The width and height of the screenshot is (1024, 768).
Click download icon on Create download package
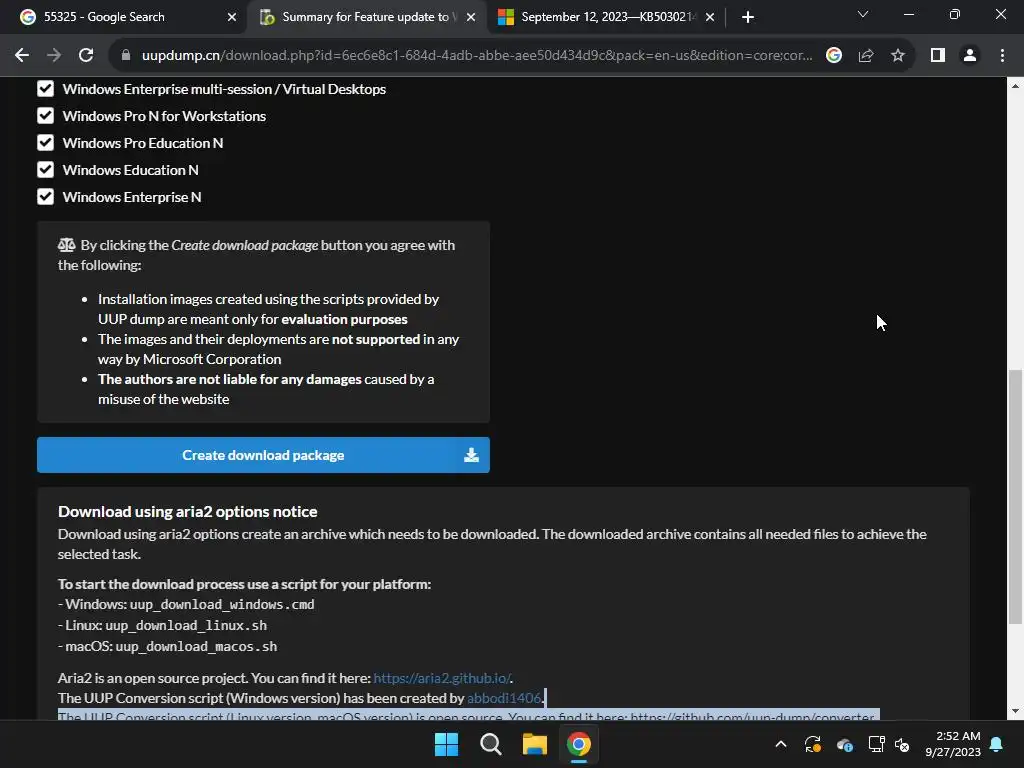pos(471,455)
